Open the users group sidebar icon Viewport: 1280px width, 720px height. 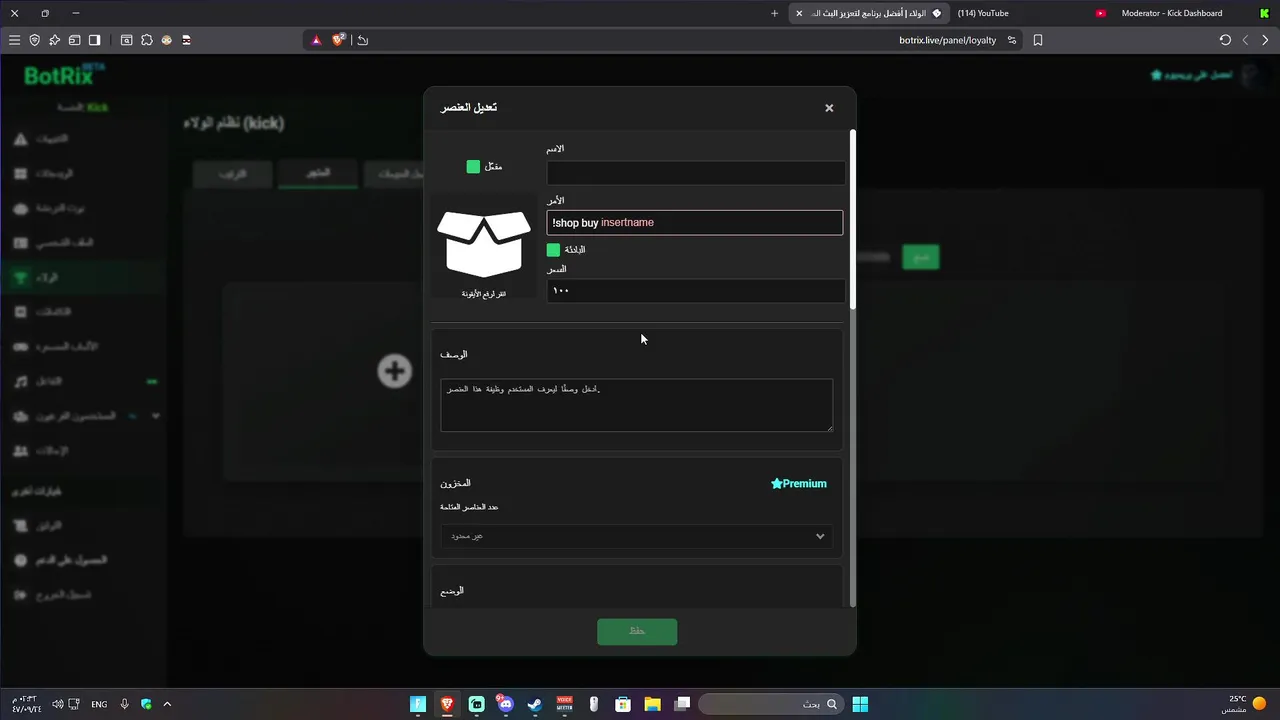pos(20,451)
